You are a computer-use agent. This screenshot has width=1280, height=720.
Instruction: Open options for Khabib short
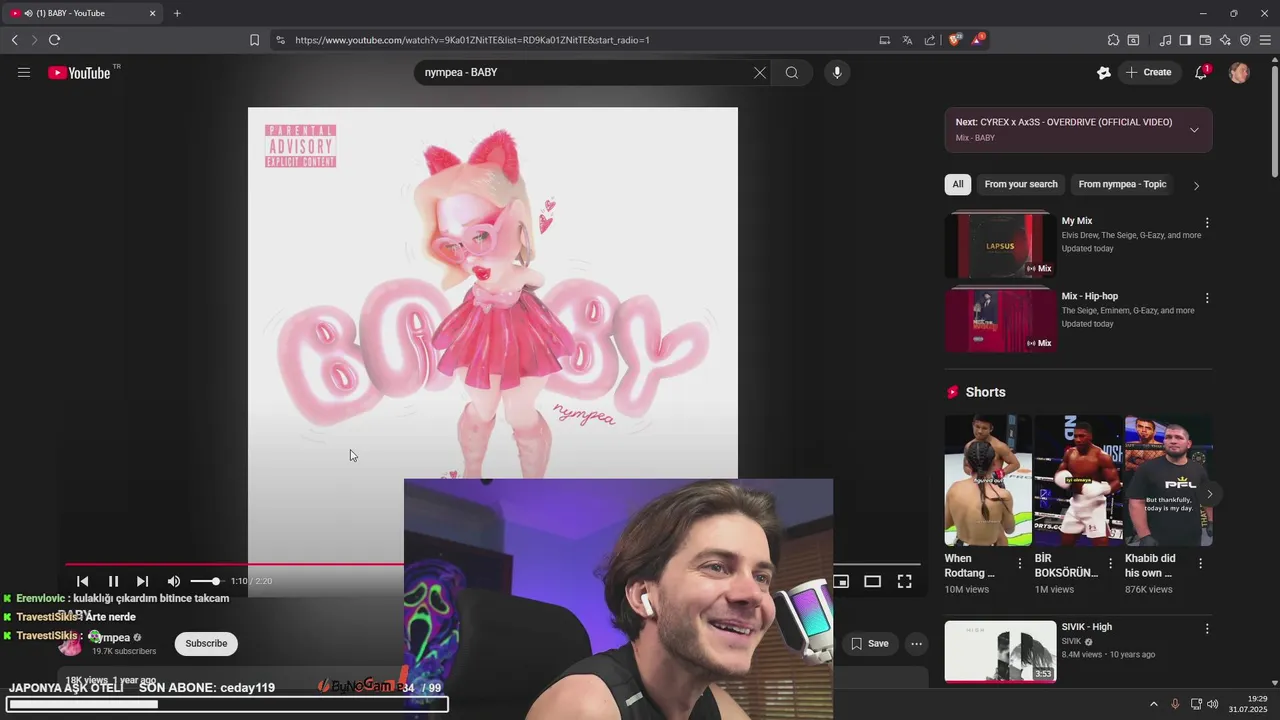pyautogui.click(x=1200, y=564)
